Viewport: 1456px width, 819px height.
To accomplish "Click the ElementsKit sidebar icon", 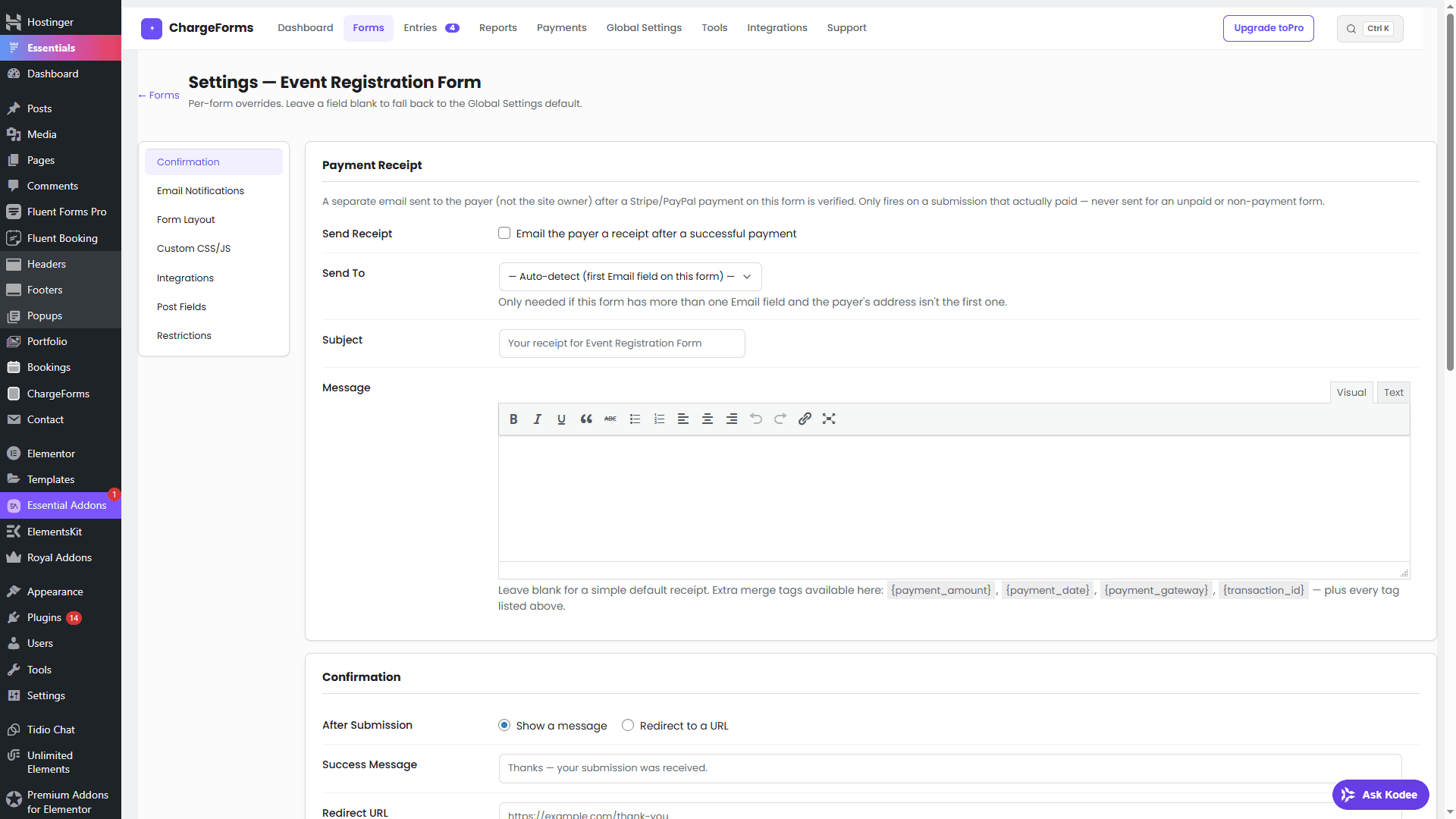I will pos(14,532).
